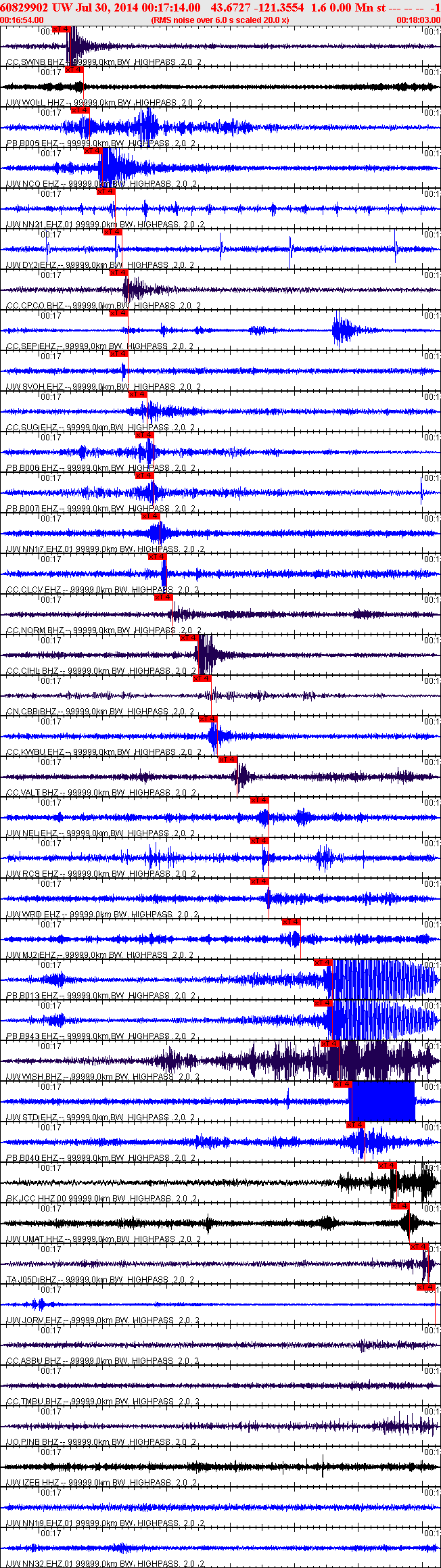Image resolution: width=441 pixels, height=1568 pixels.
Task: Select the UW.UMAT.HHZ station label
Action: pos(34,1239)
